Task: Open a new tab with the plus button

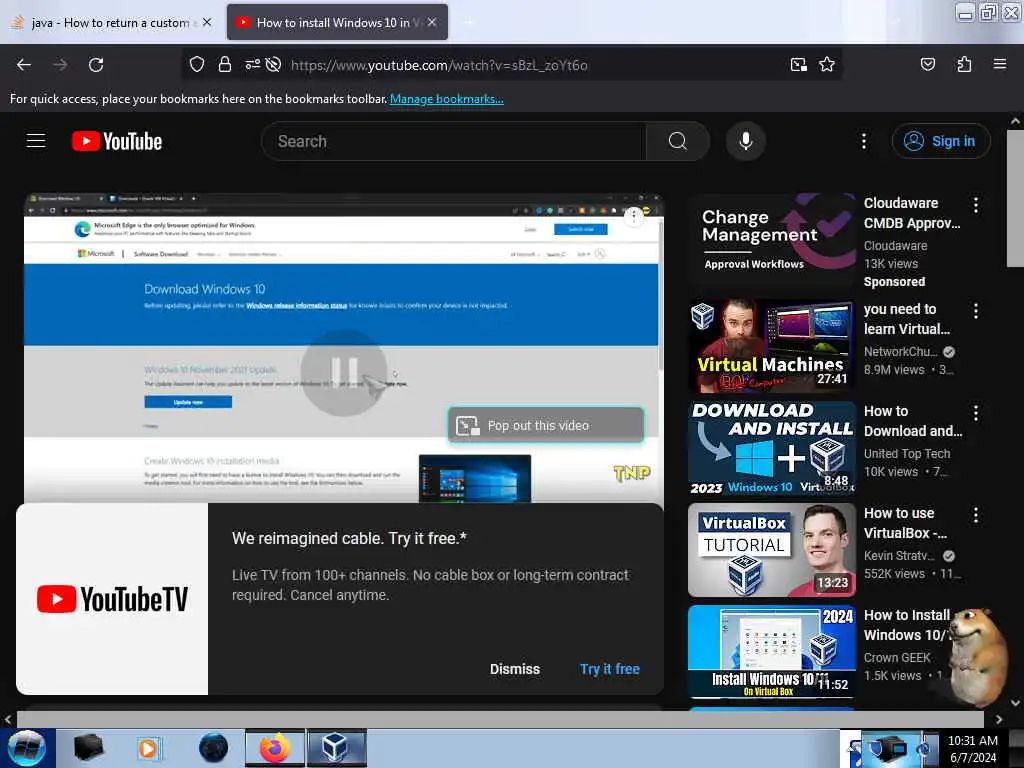Action: coord(469,22)
